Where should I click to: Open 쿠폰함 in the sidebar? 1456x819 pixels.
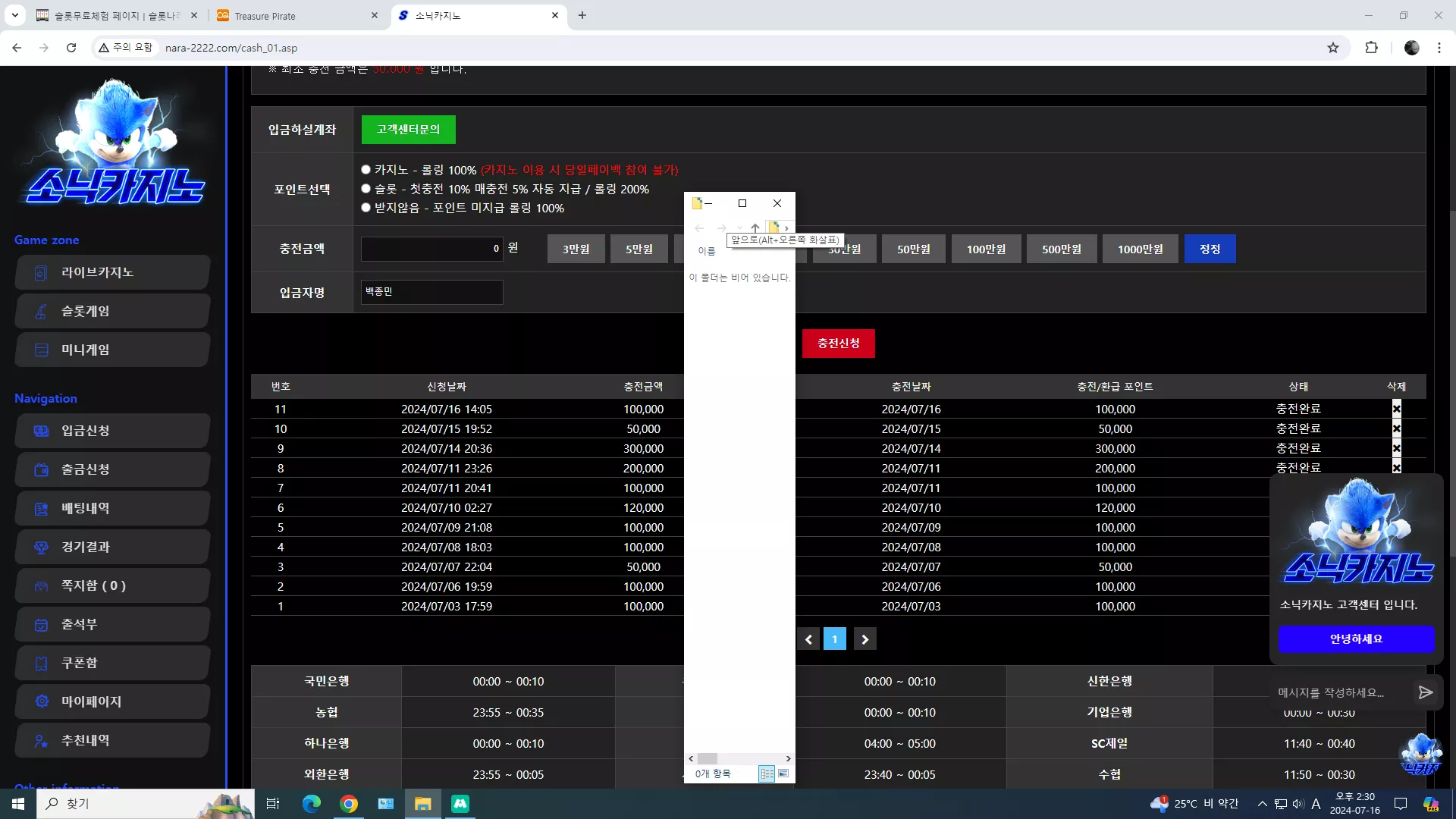[x=112, y=663]
